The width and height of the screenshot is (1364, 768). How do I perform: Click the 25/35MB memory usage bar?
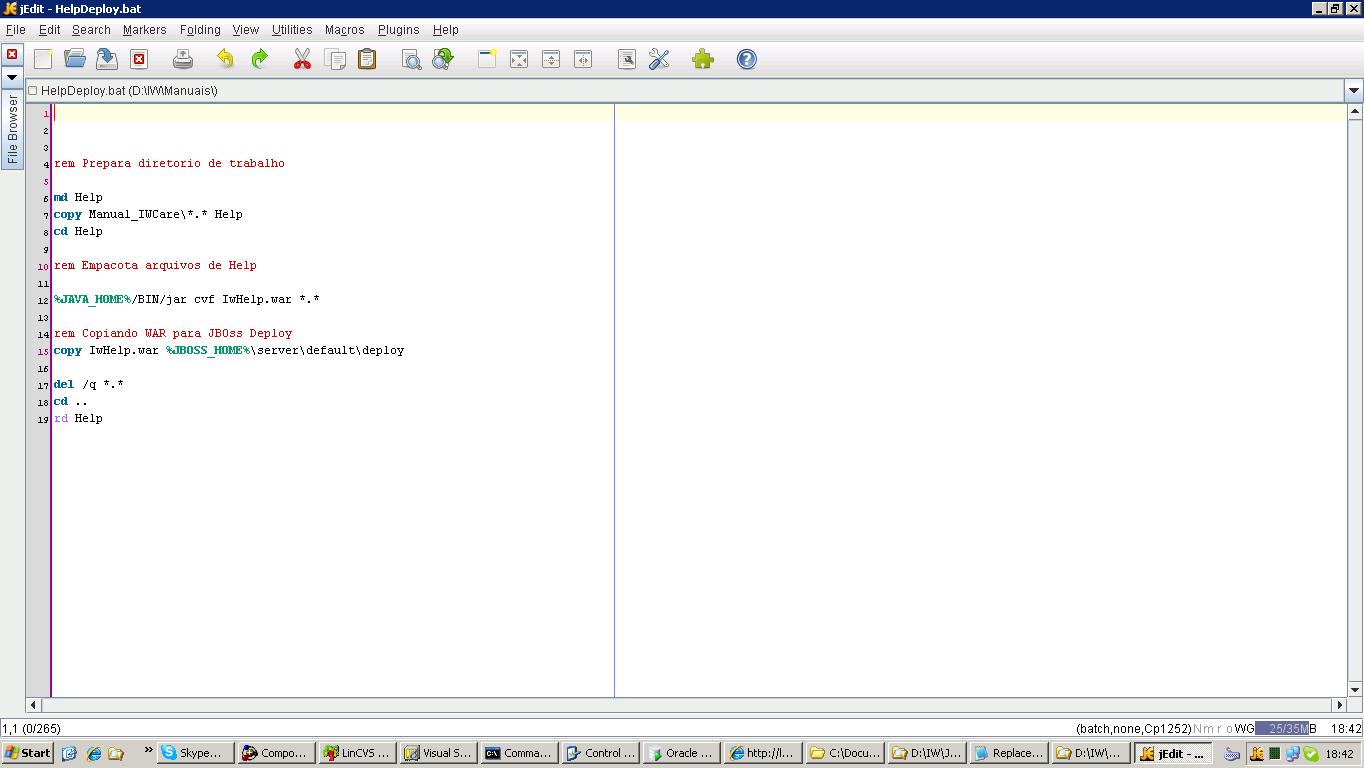click(1286, 729)
